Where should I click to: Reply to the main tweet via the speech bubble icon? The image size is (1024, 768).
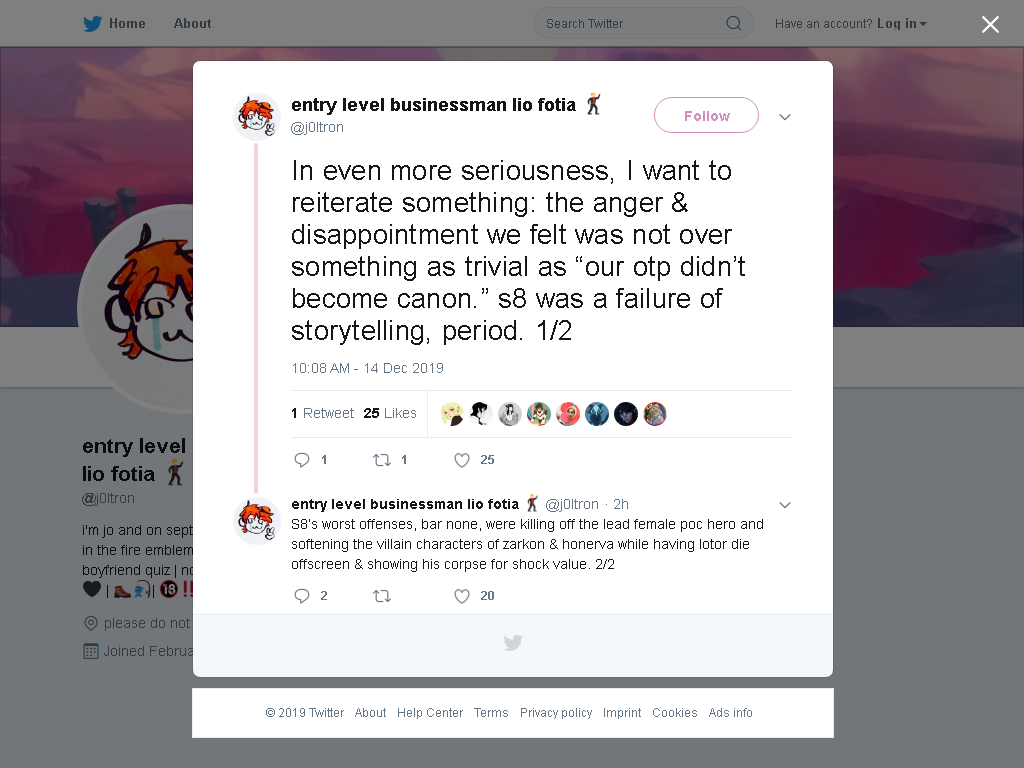(302, 460)
